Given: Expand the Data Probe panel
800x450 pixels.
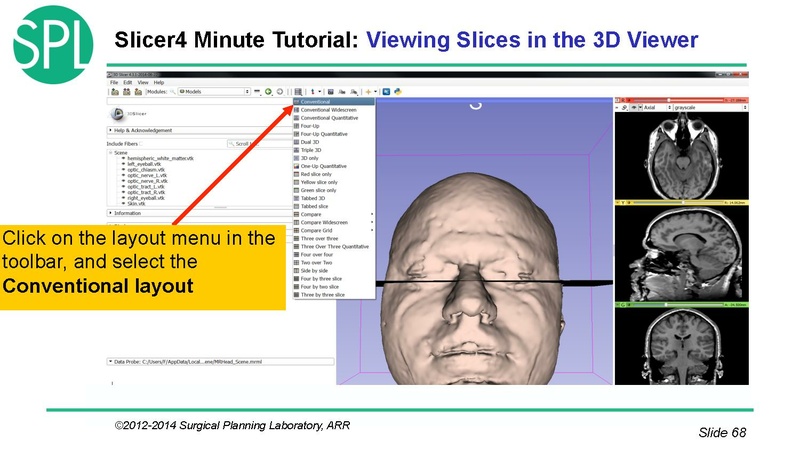Looking at the screenshot, I should point(220,362).
